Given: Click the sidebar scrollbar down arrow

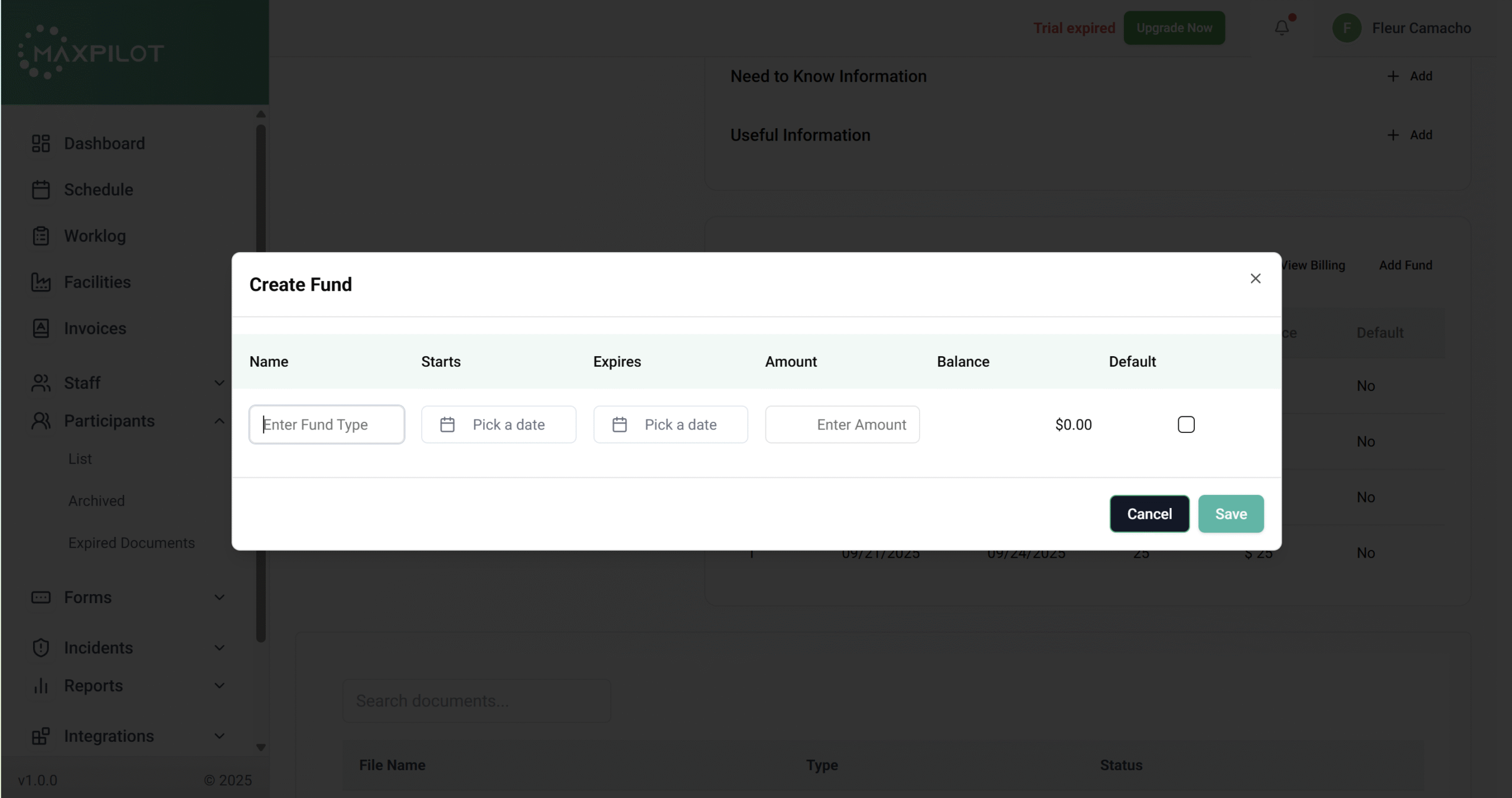Looking at the screenshot, I should point(260,747).
